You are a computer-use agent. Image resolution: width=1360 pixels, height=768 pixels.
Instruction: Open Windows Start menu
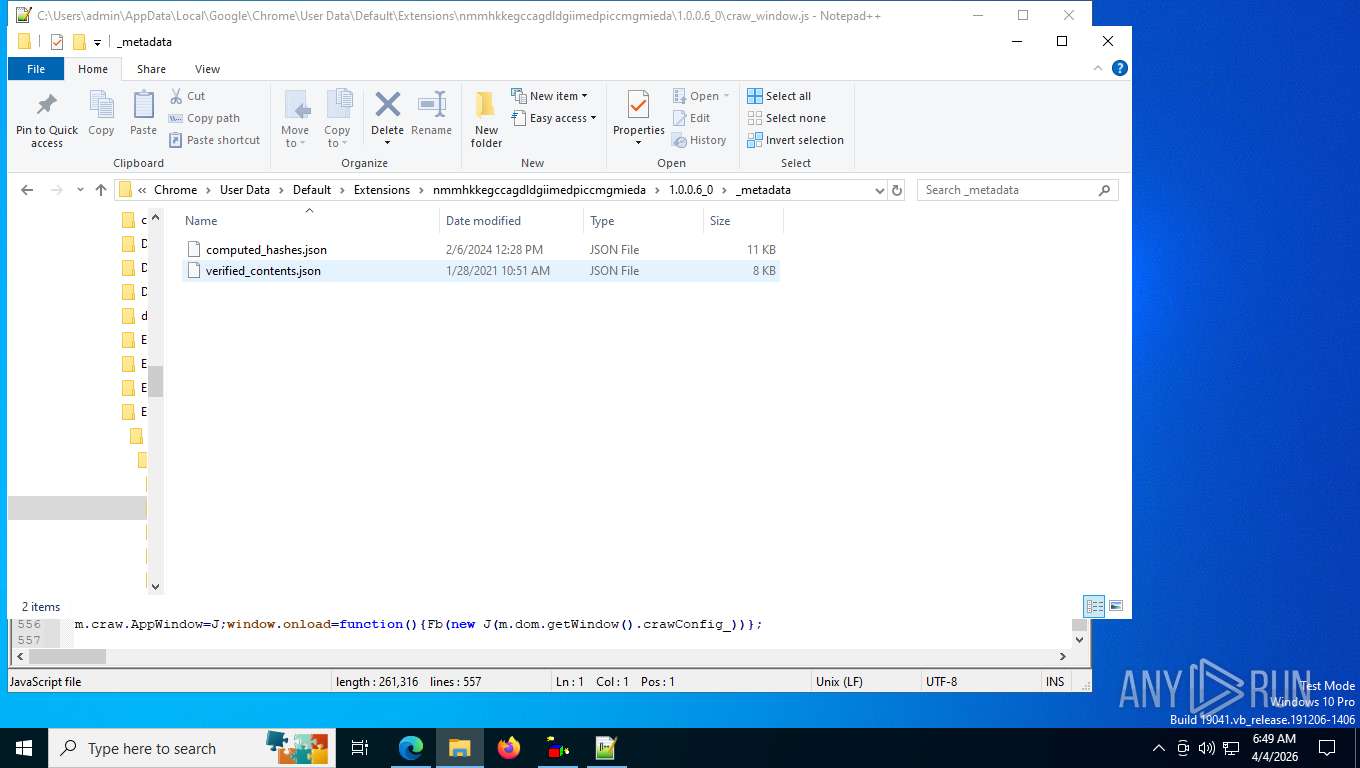[24, 748]
